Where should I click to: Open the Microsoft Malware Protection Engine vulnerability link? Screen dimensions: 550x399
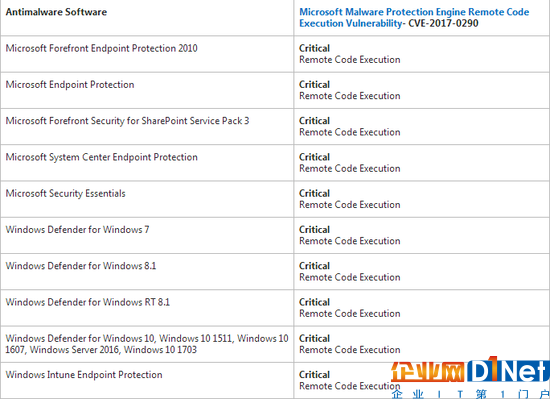pos(414,18)
